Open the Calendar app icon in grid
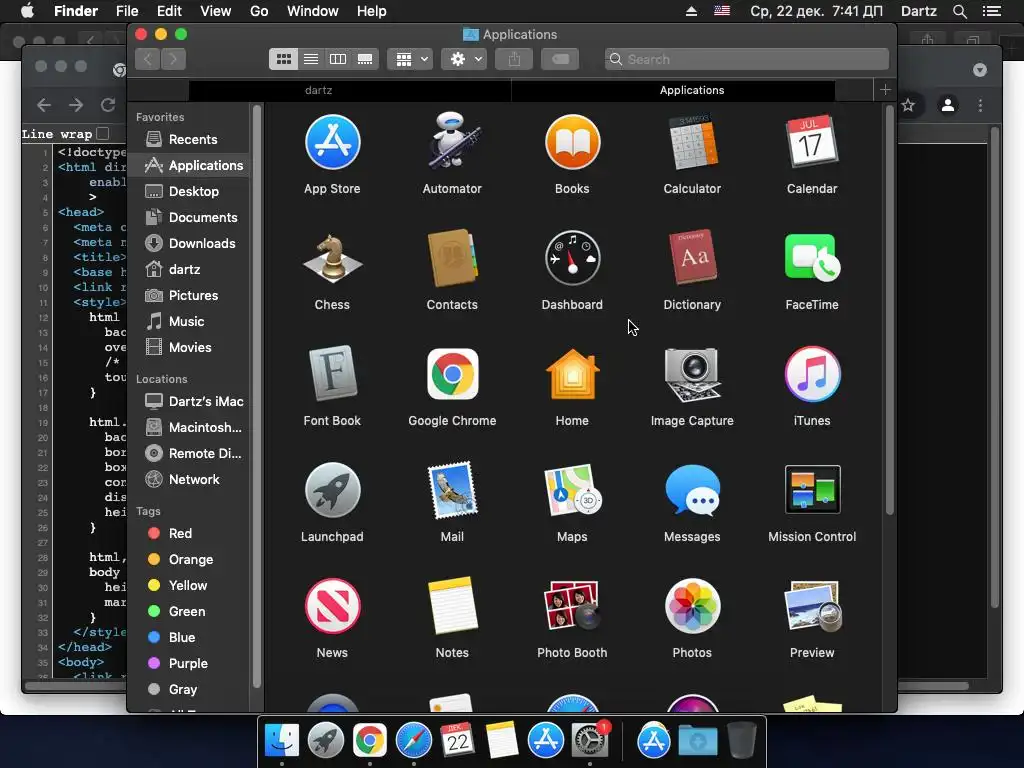 (812, 142)
